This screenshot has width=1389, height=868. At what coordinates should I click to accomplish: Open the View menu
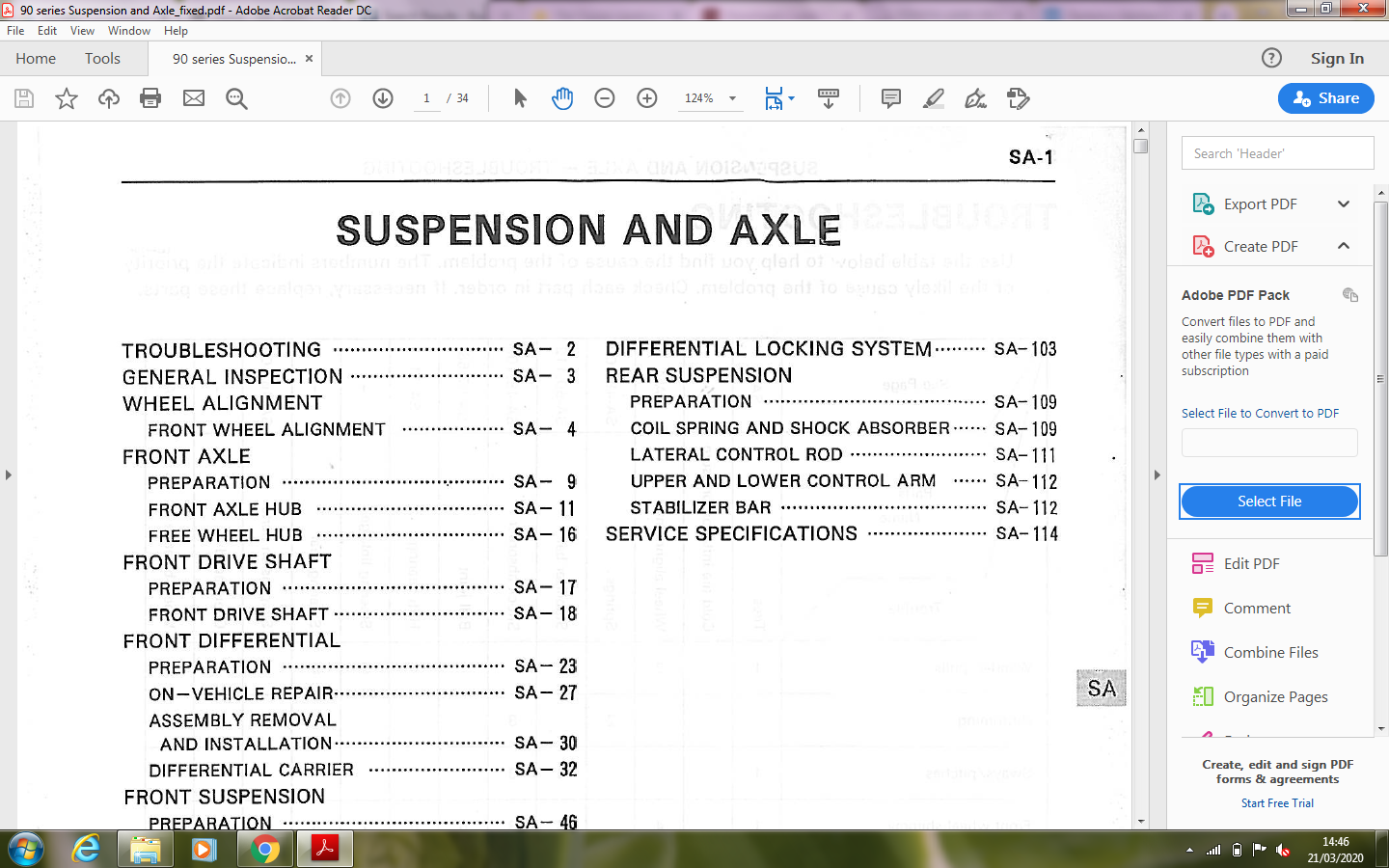coord(82,31)
